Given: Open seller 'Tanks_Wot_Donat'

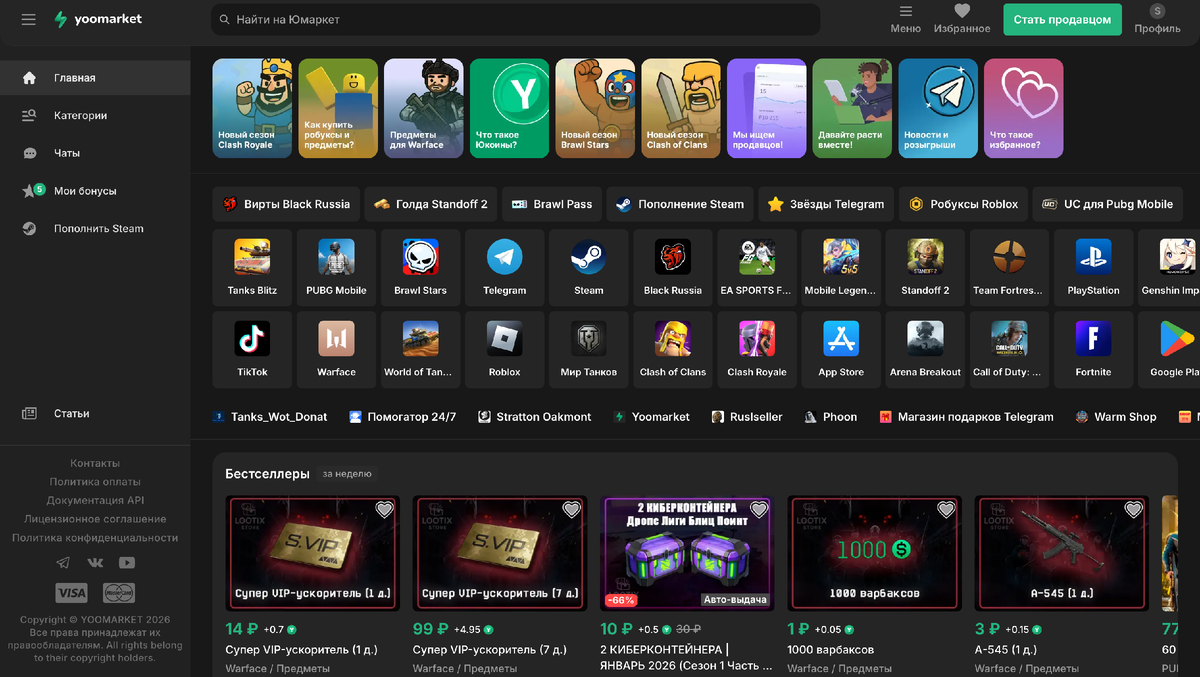Looking at the screenshot, I should point(270,417).
